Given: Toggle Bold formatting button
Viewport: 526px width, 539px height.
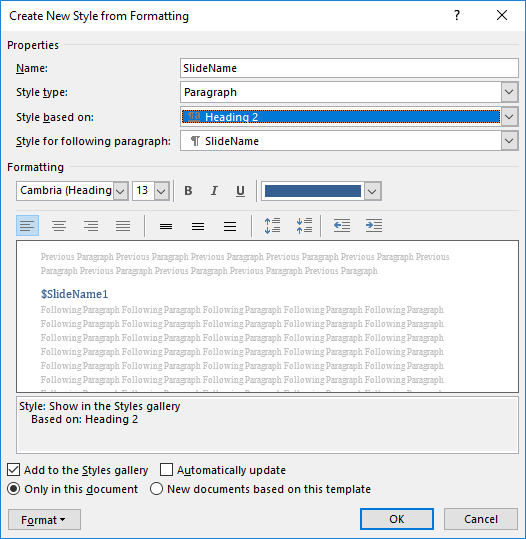Looking at the screenshot, I should pyautogui.click(x=188, y=191).
